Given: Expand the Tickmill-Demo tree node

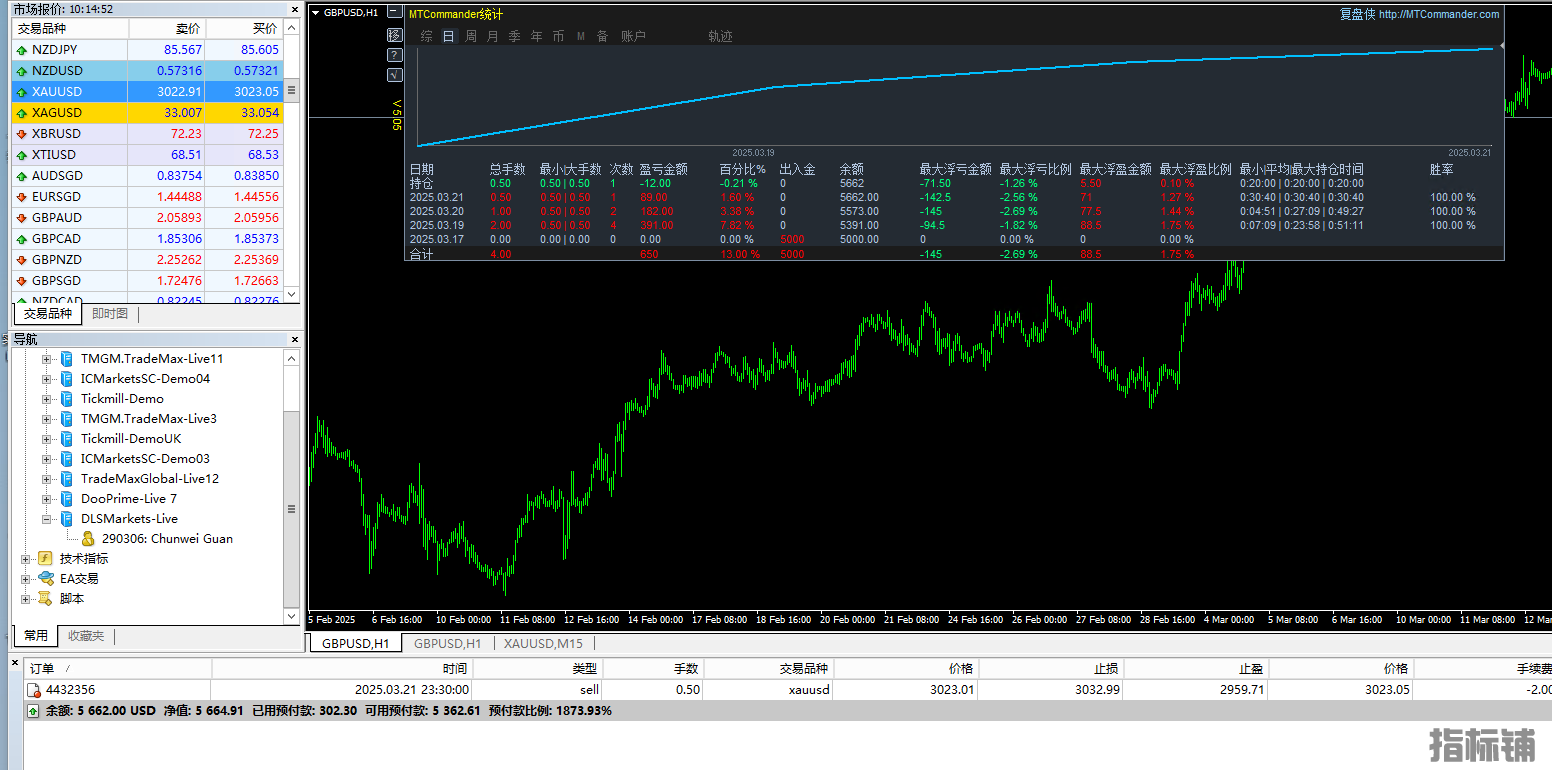Looking at the screenshot, I should click(46, 398).
